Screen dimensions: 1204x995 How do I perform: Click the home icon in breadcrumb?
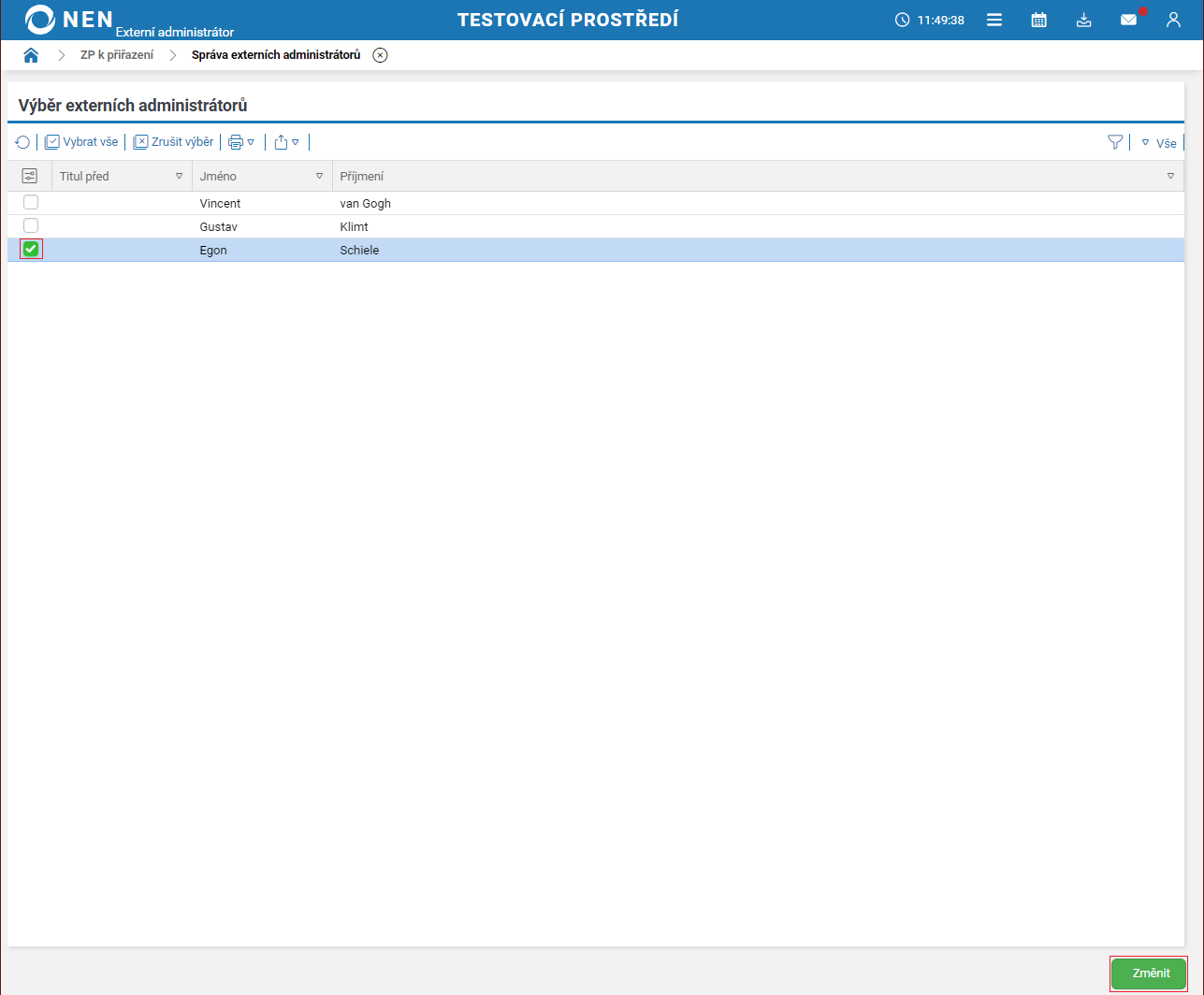[31, 55]
